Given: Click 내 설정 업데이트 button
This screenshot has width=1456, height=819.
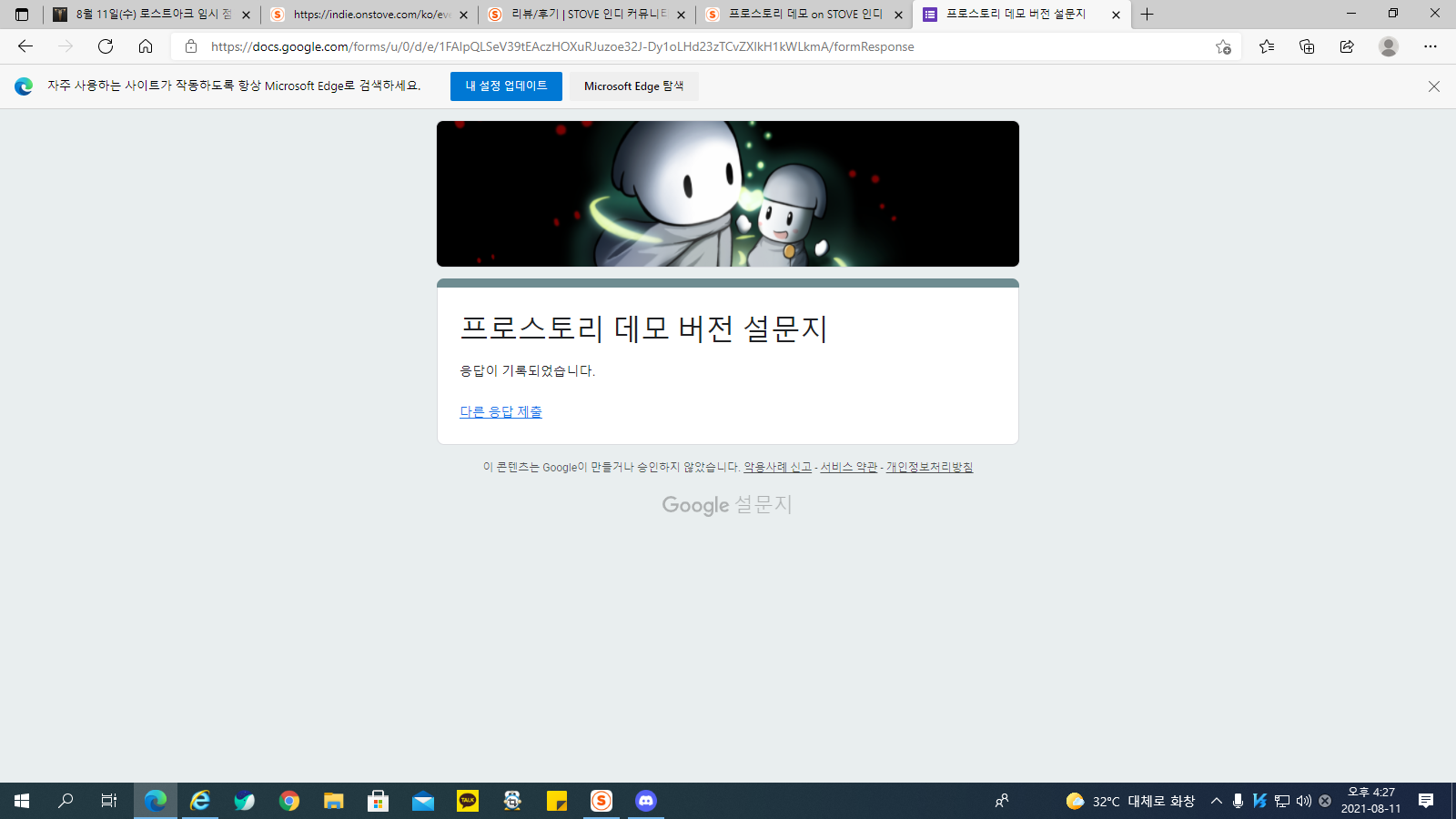Looking at the screenshot, I should pos(506,86).
